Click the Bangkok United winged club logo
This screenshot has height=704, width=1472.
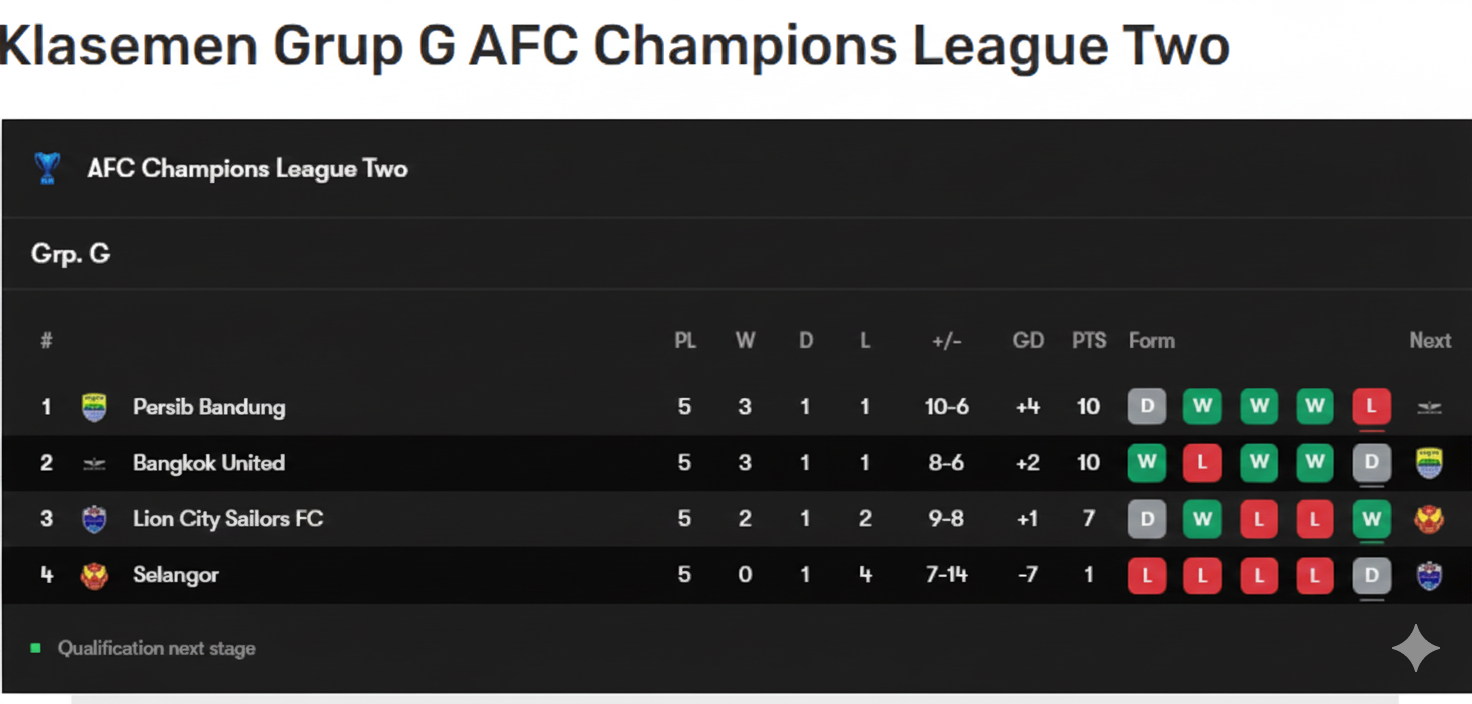pyautogui.click(x=94, y=463)
